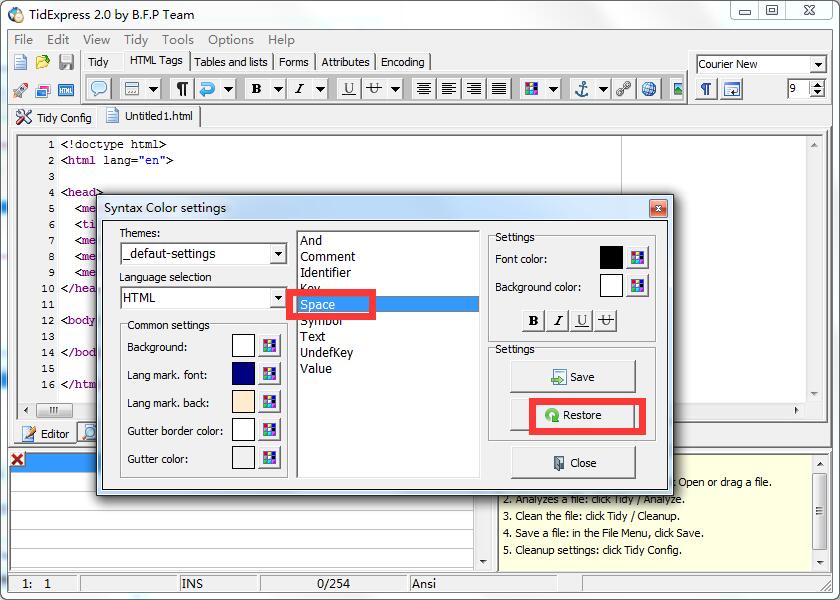Click the Restore button
The image size is (840, 600).
[573, 415]
